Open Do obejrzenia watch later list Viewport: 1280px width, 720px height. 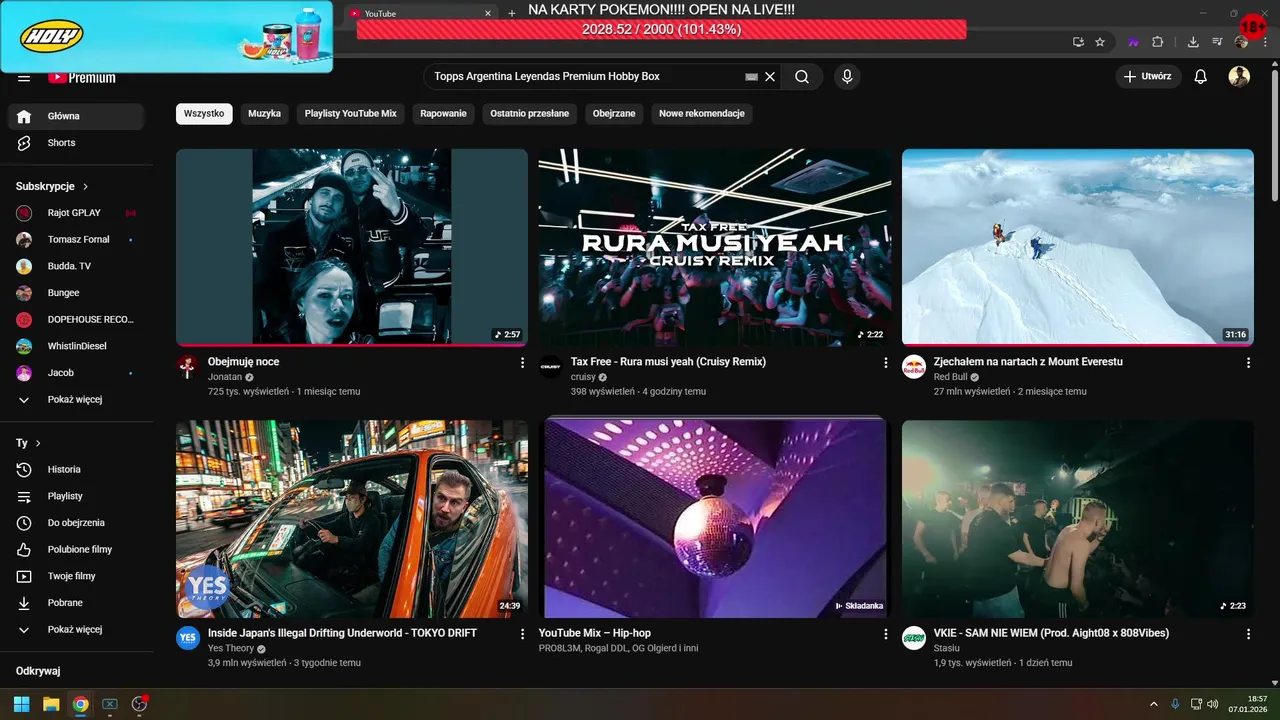point(77,523)
